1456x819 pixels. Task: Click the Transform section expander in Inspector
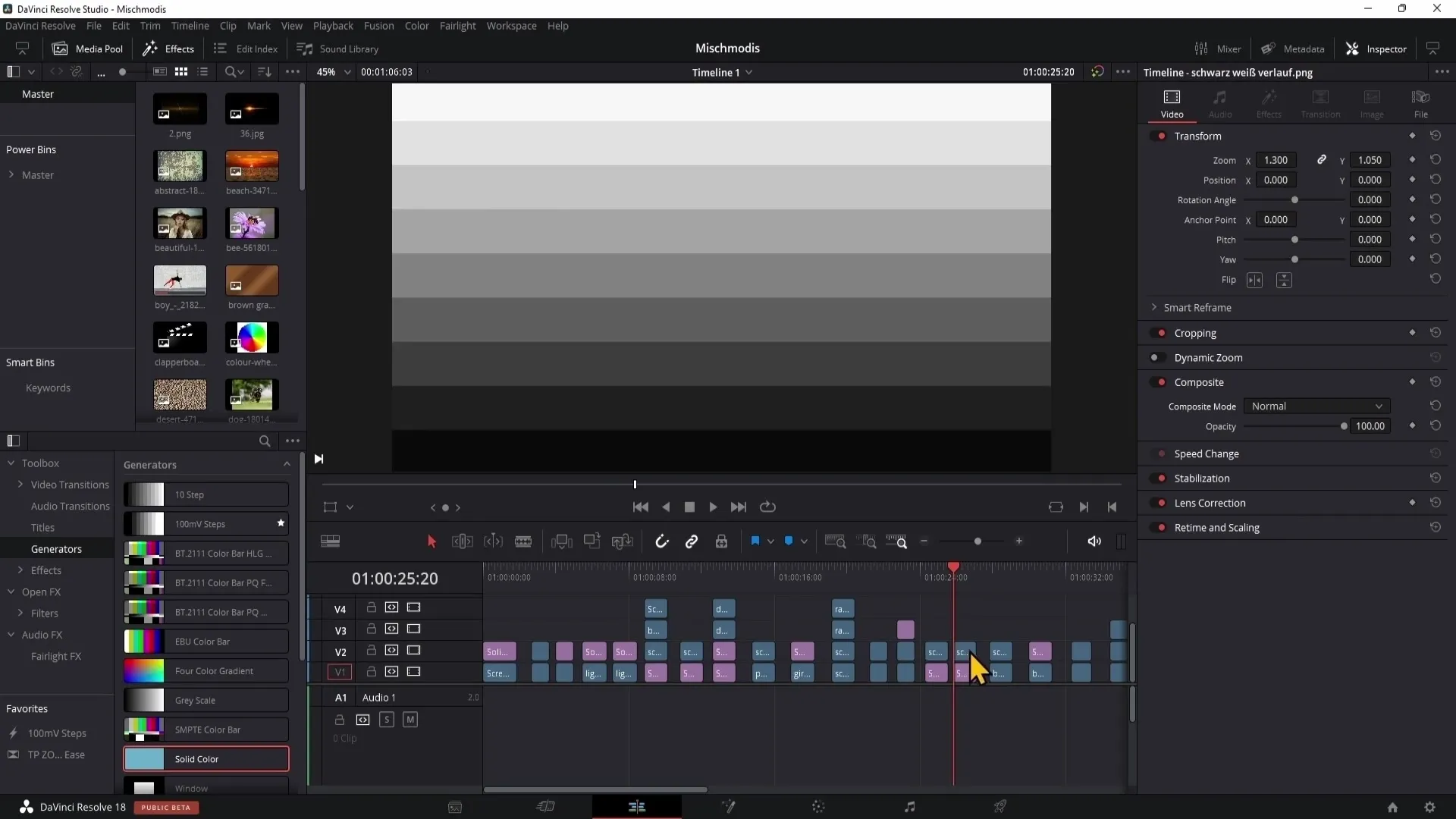click(1196, 136)
